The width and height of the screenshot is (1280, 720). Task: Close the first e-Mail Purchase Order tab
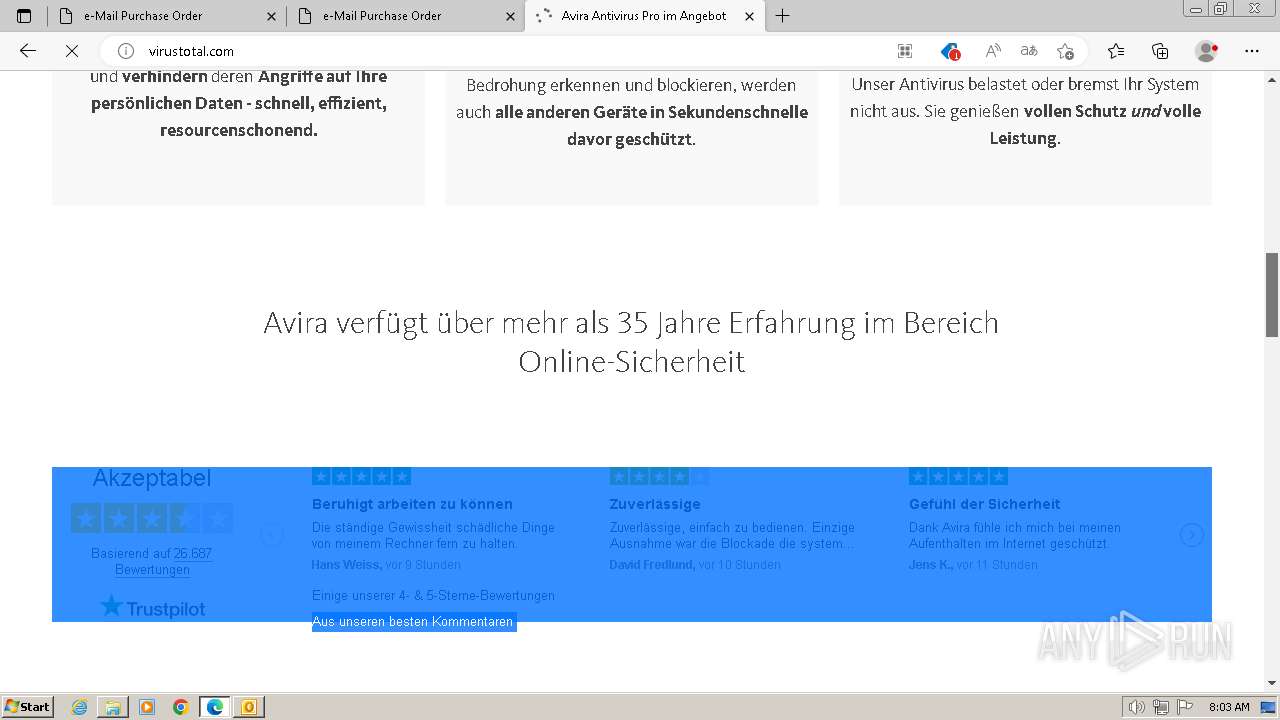[x=272, y=16]
